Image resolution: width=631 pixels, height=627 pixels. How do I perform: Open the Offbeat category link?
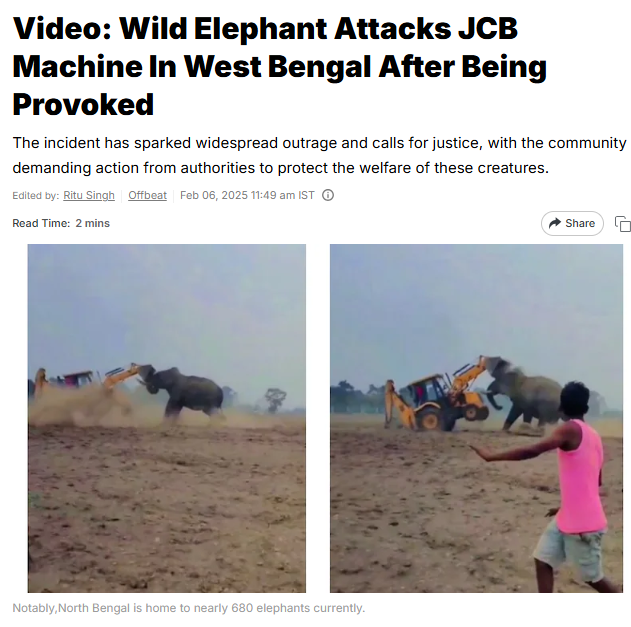(x=147, y=195)
